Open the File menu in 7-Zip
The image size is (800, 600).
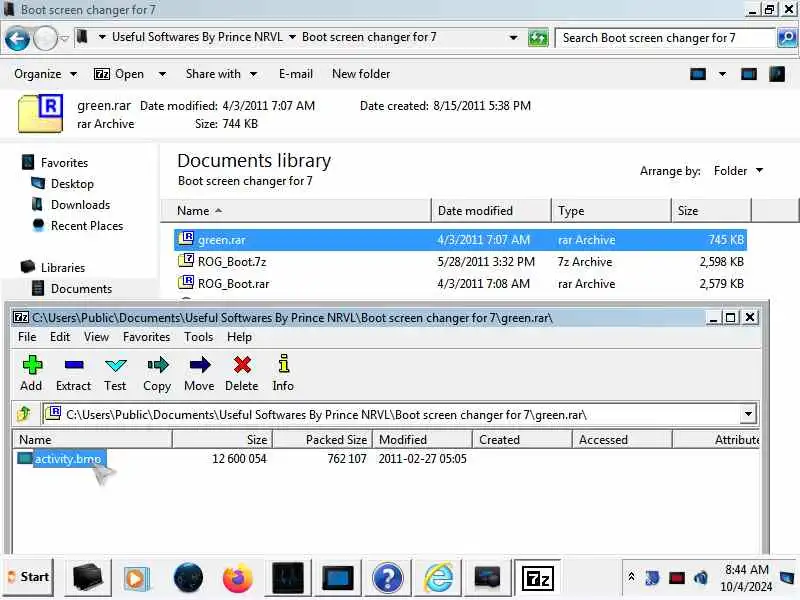click(x=27, y=337)
